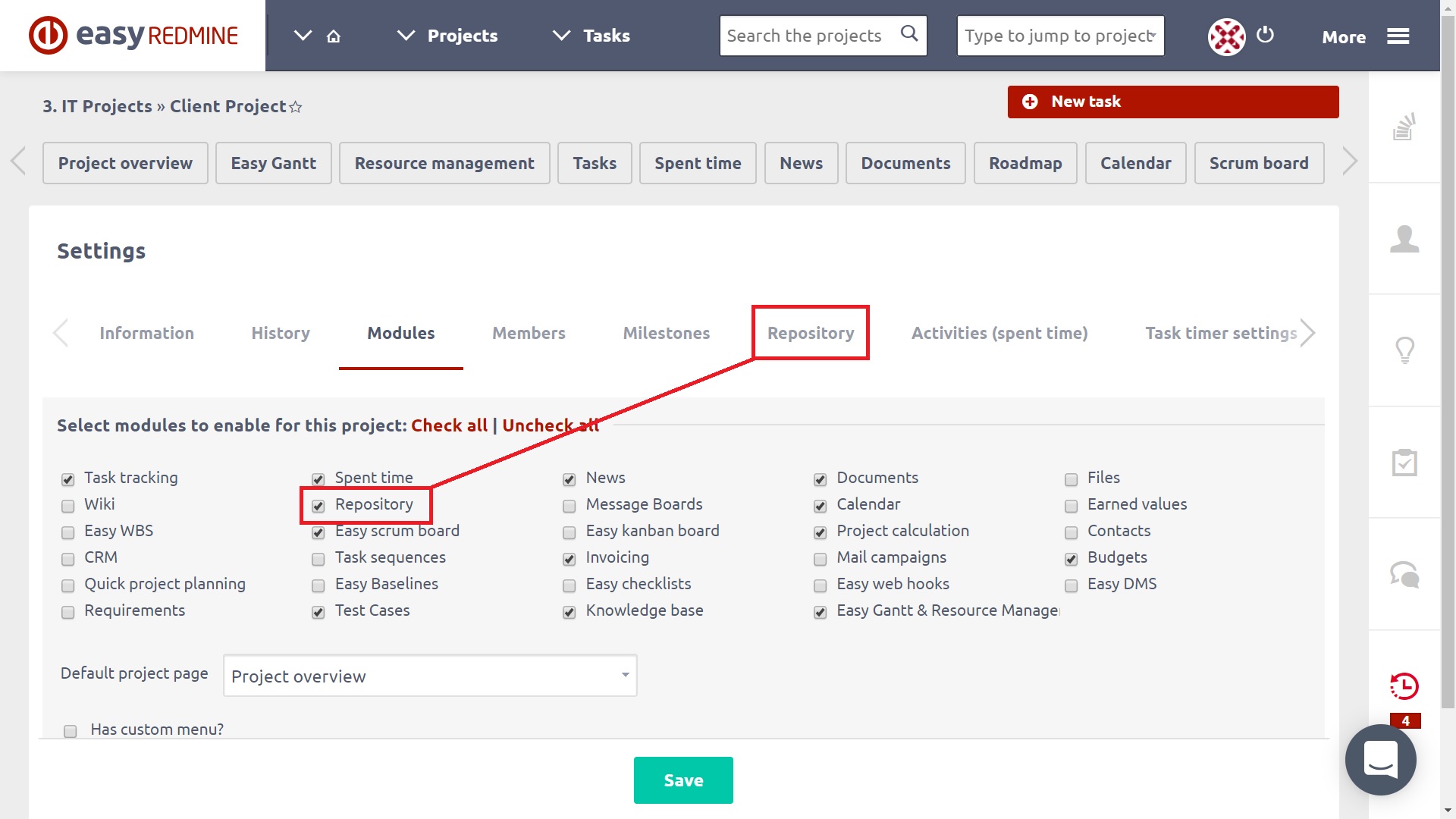This screenshot has width=1456, height=819.
Task: Disable the Repository module checkbox
Action: pyautogui.click(x=318, y=506)
